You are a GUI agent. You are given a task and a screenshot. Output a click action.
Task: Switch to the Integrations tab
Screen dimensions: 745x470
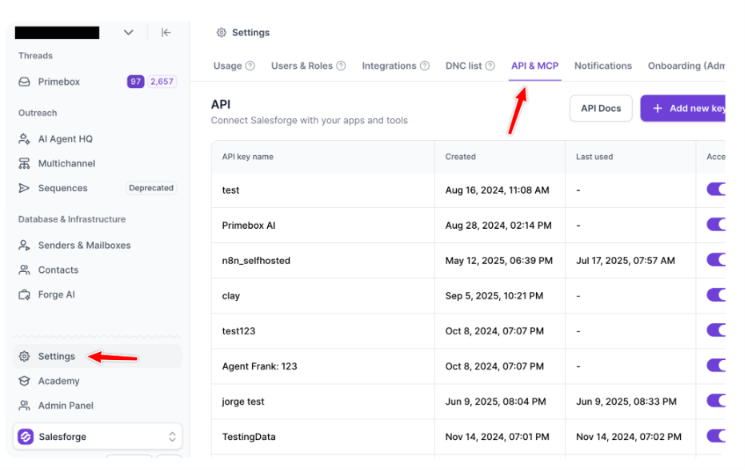pyautogui.click(x=389, y=66)
